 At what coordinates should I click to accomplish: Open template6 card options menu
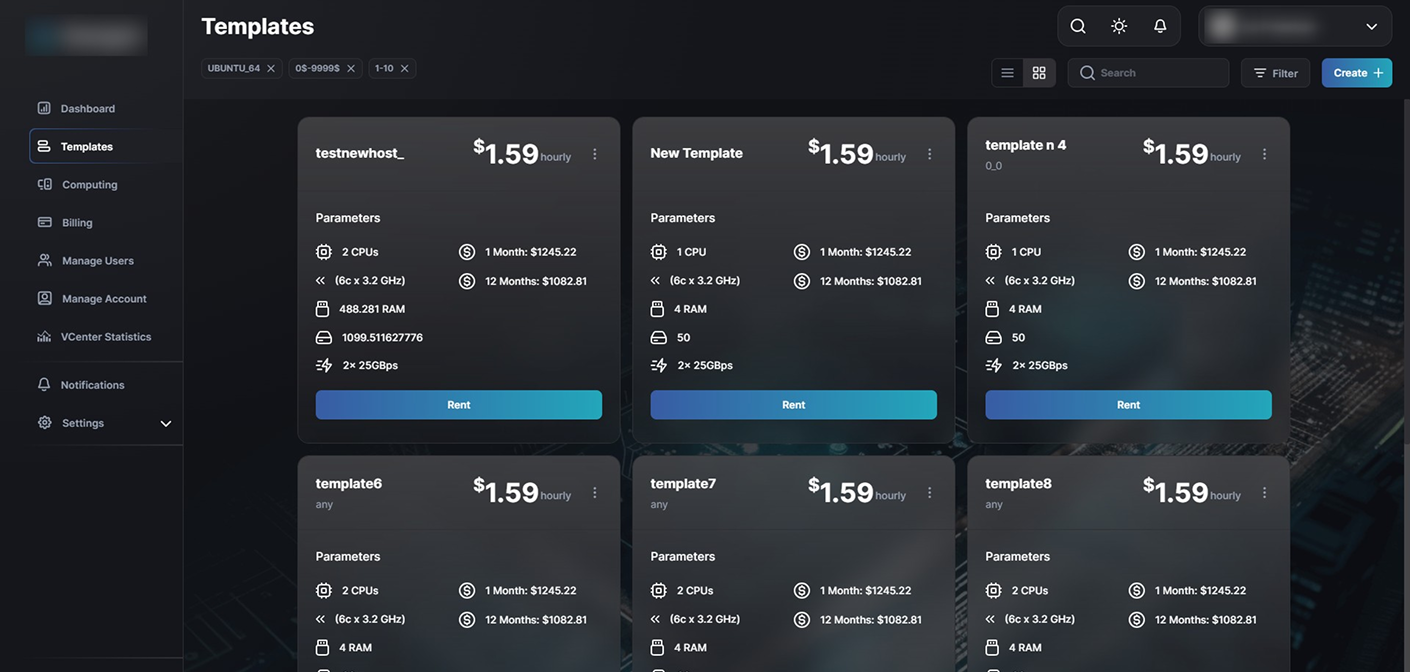tap(595, 493)
